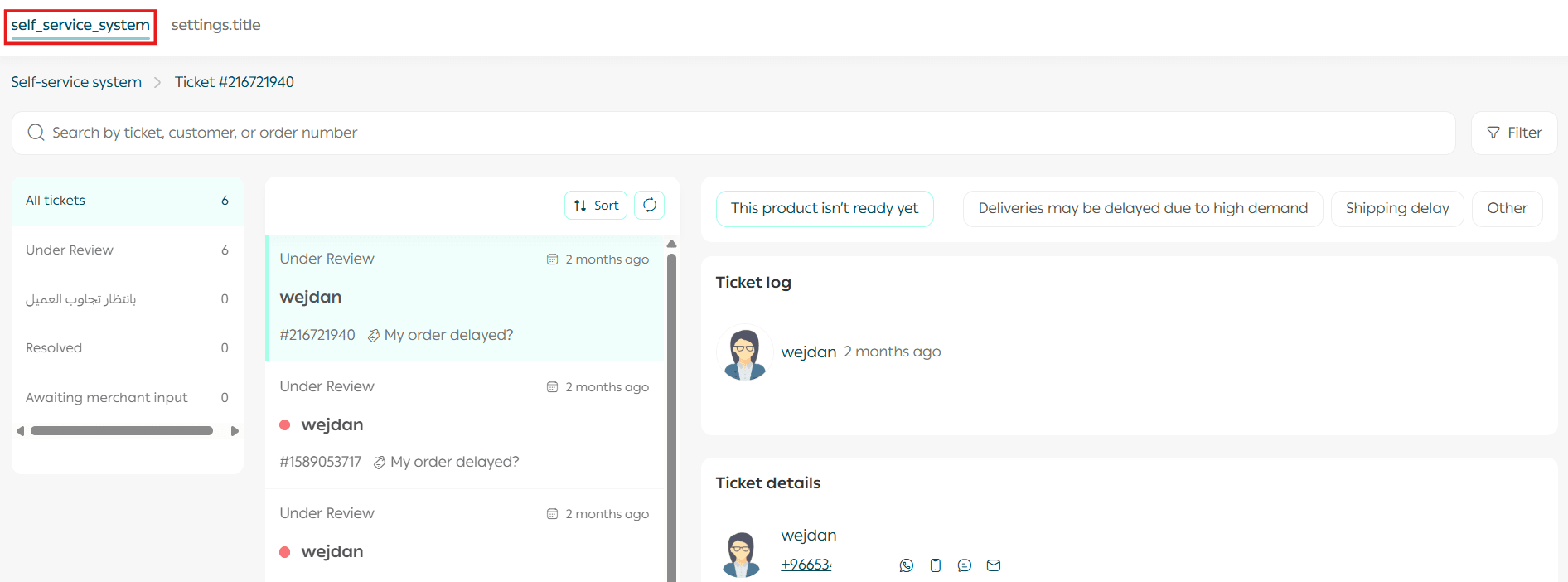
Task: Choose the 'Other' reply option
Action: click(x=1506, y=209)
